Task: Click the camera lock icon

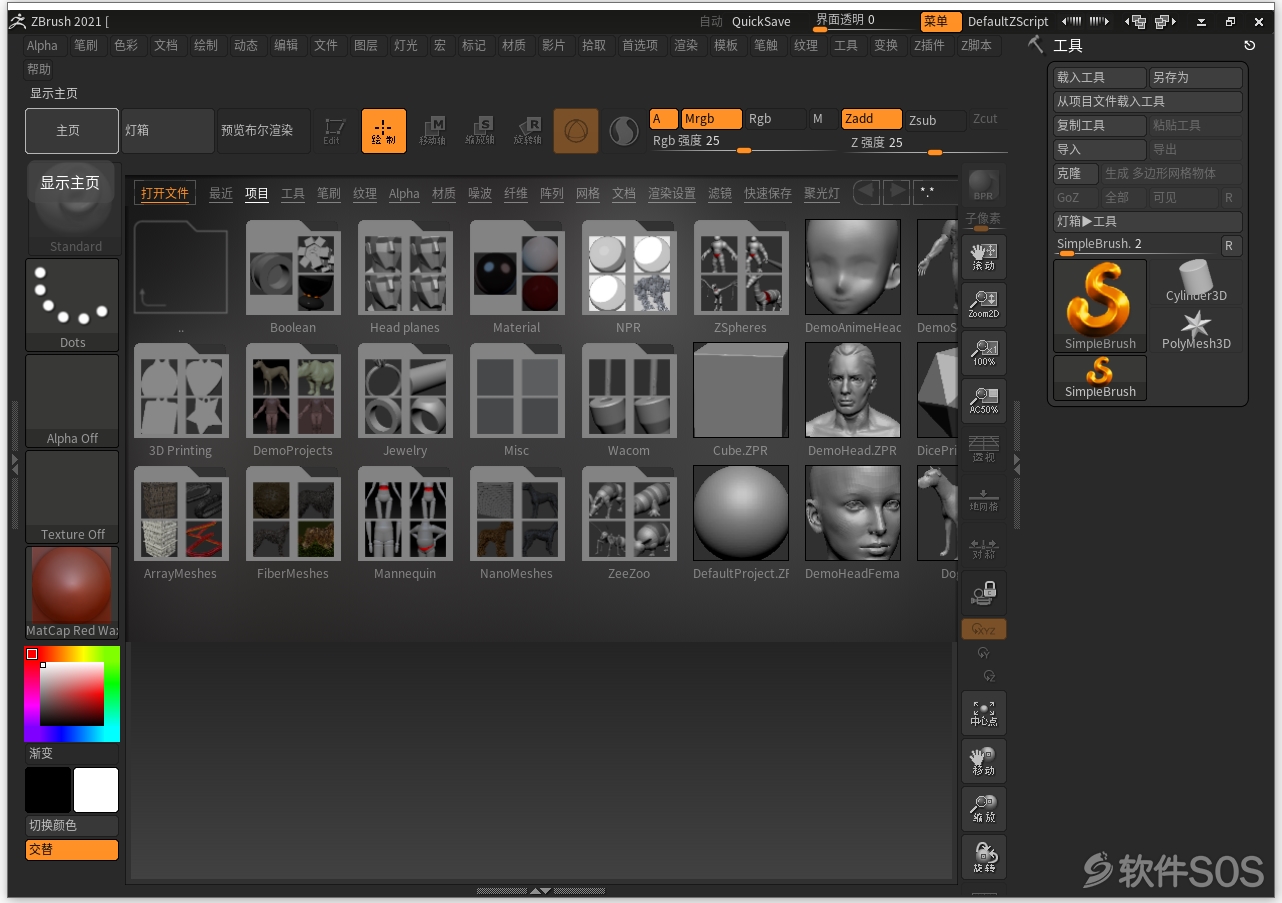Action: (984, 593)
